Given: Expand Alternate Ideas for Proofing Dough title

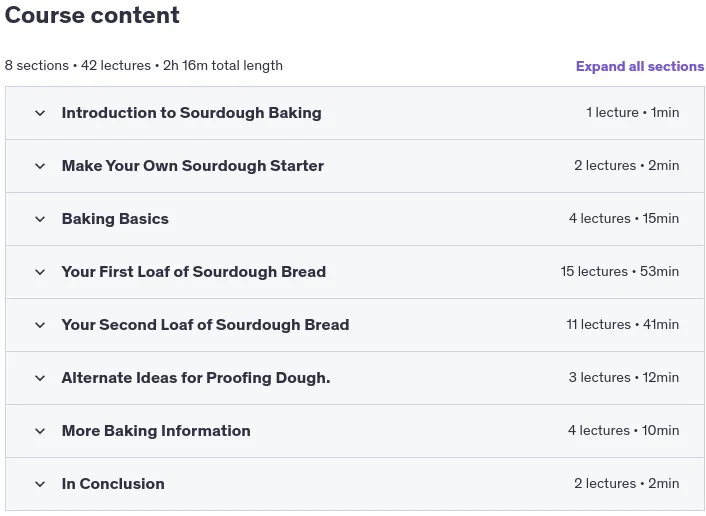Looking at the screenshot, I should [196, 378].
